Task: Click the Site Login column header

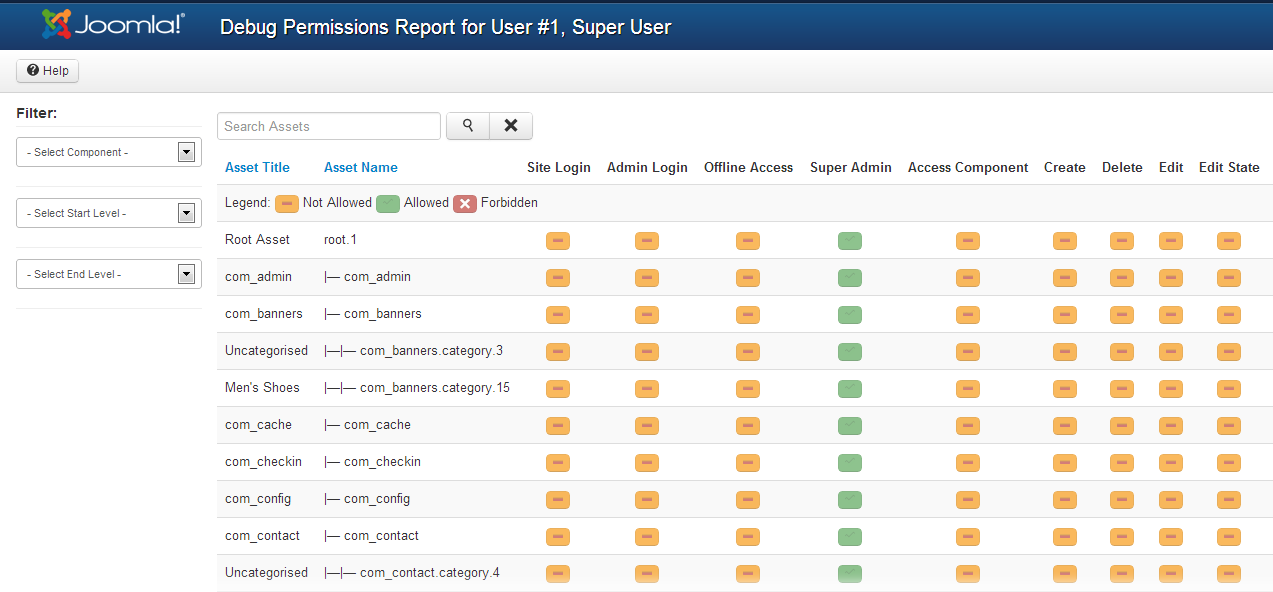Action: (x=559, y=168)
